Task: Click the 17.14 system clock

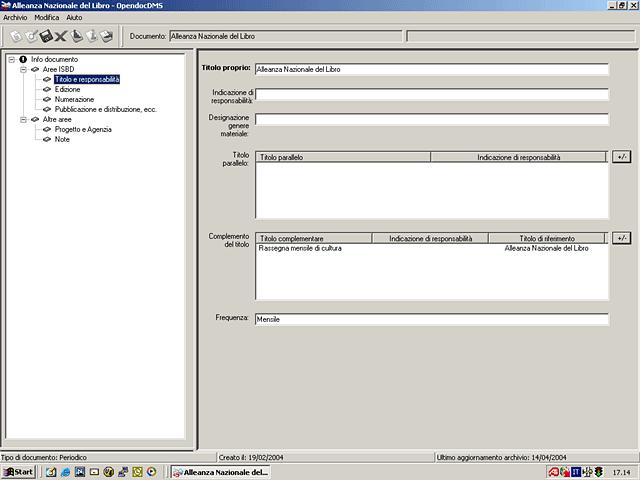Action: coord(621,473)
